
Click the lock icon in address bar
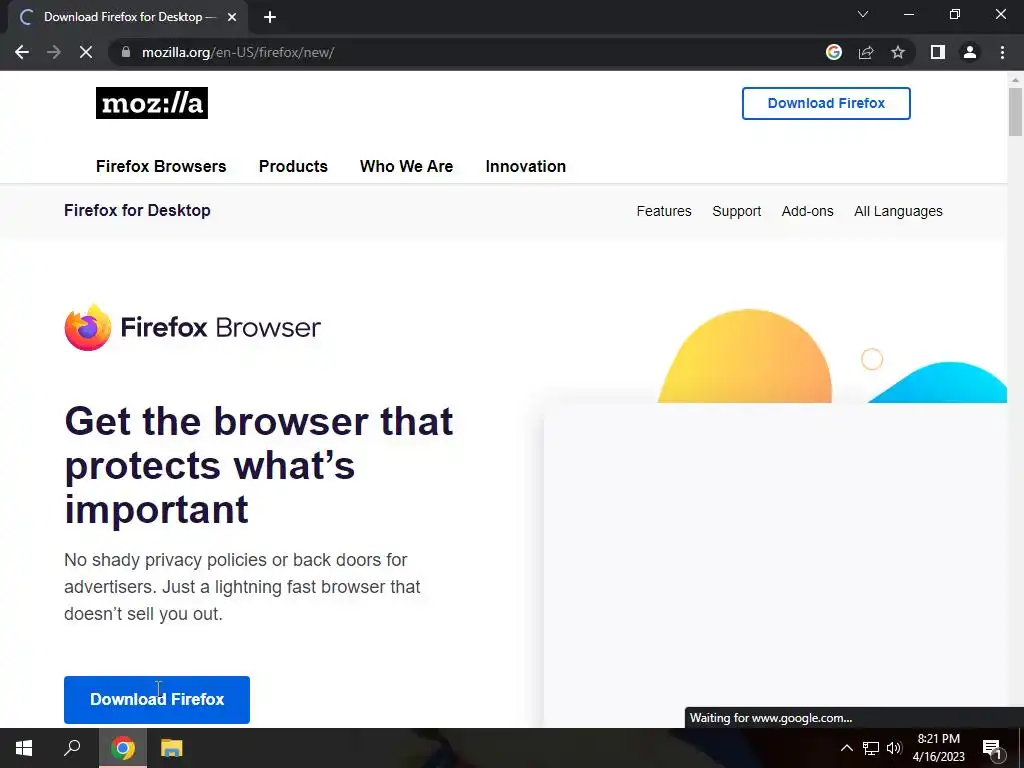coord(126,52)
